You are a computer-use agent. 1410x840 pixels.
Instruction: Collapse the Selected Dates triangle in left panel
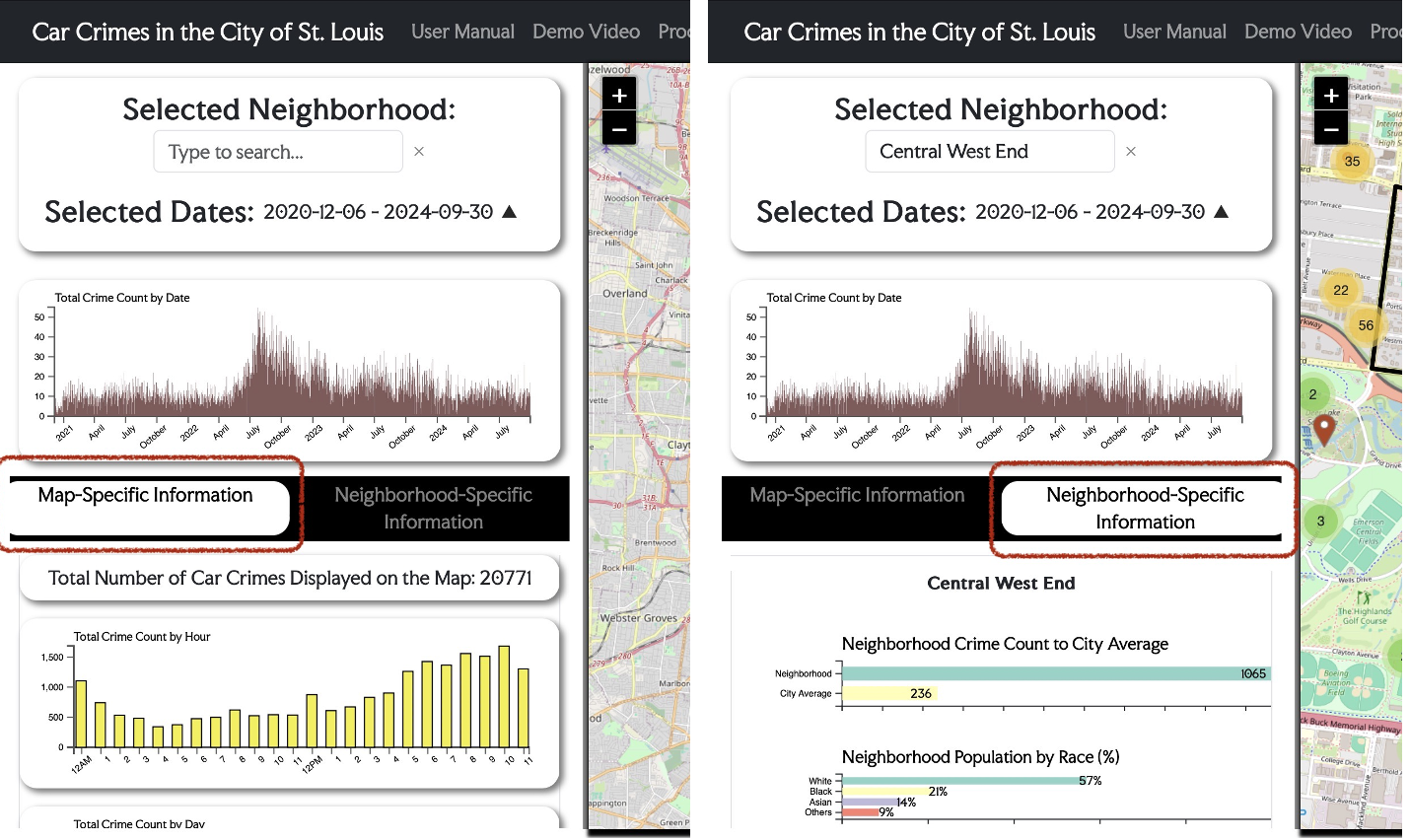[x=510, y=212]
